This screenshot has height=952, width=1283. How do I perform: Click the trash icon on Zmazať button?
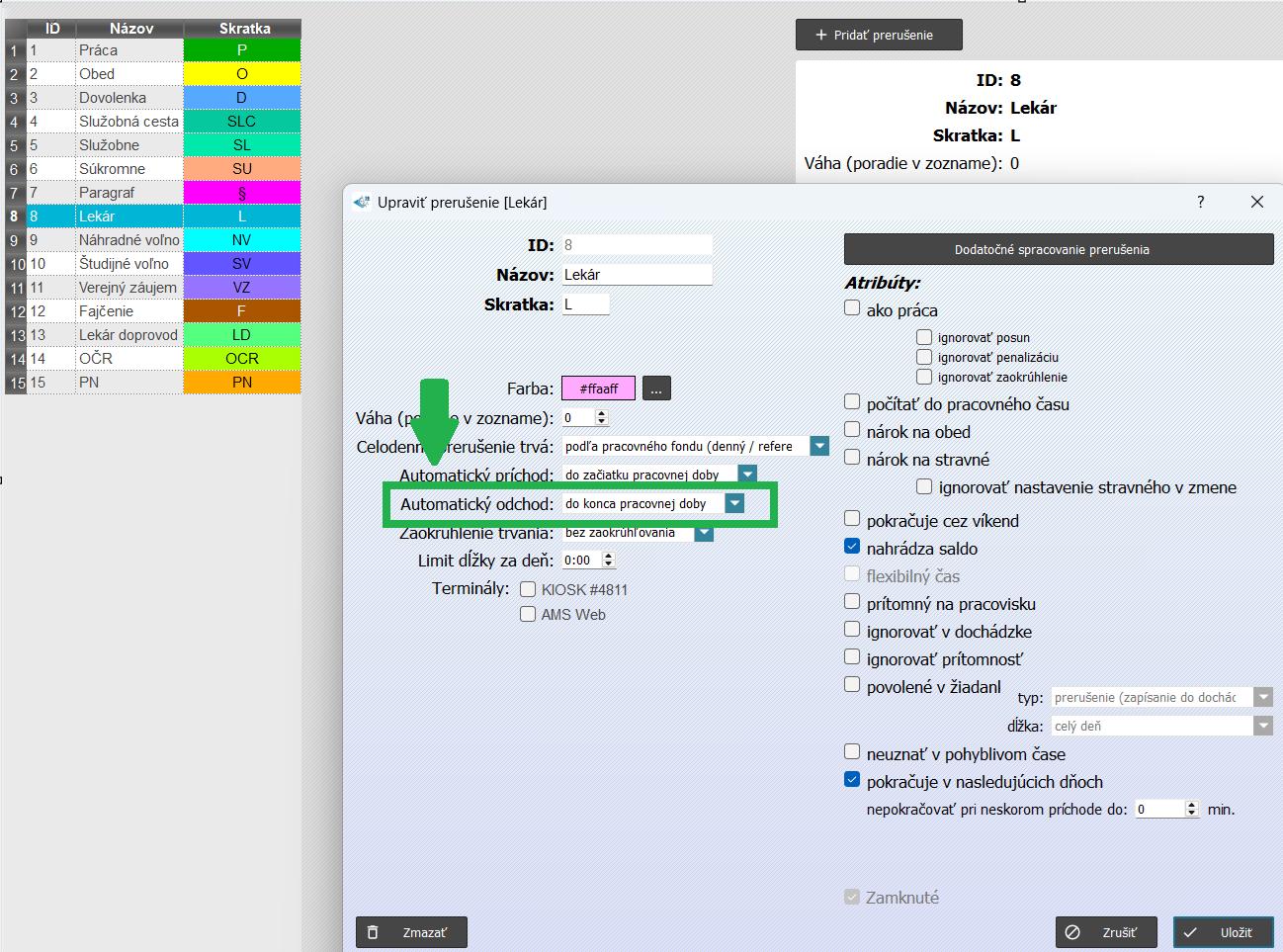click(373, 932)
